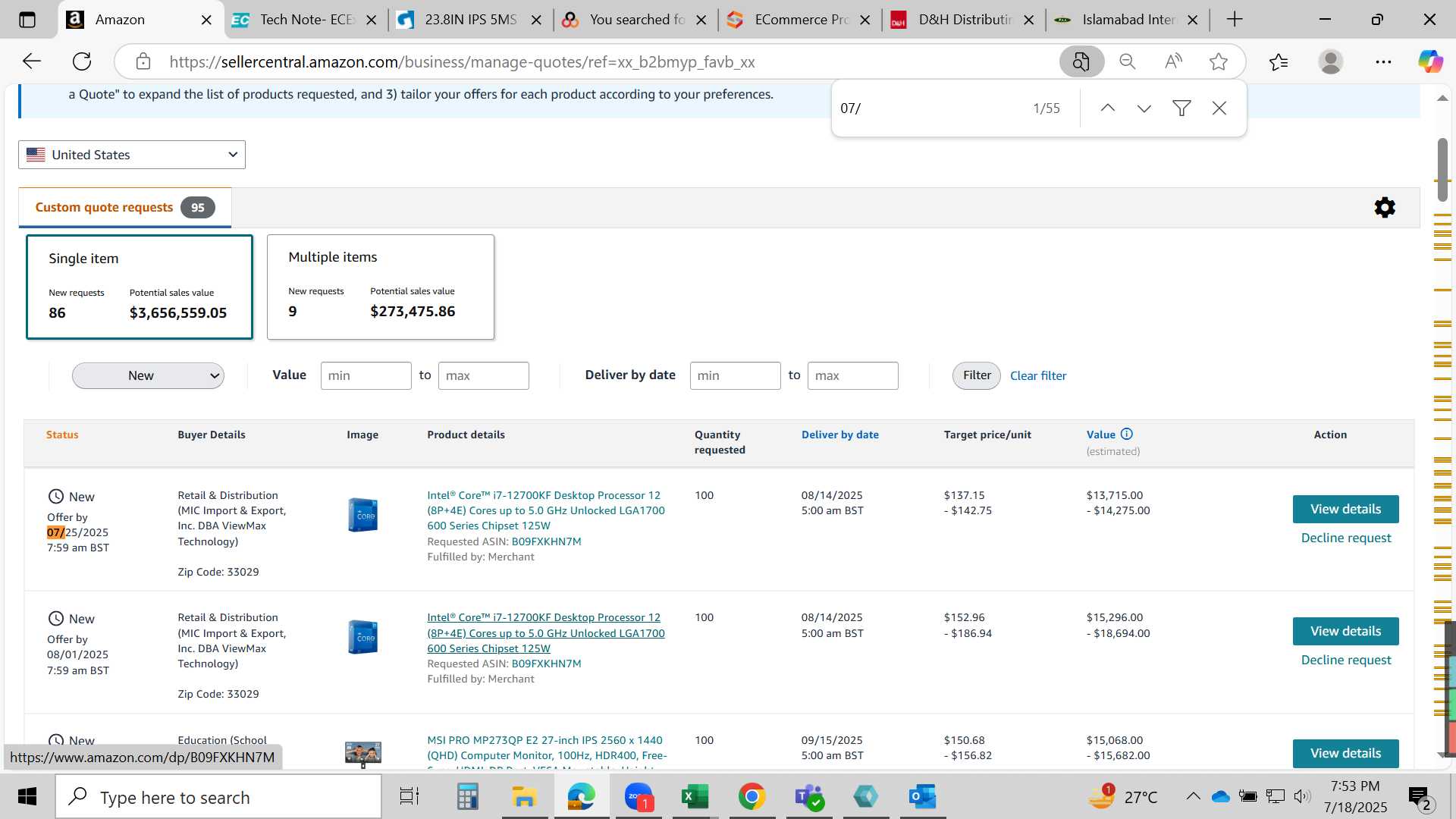
Task: Switch to 23.8IN IPS 5MS tab
Action: 471,20
